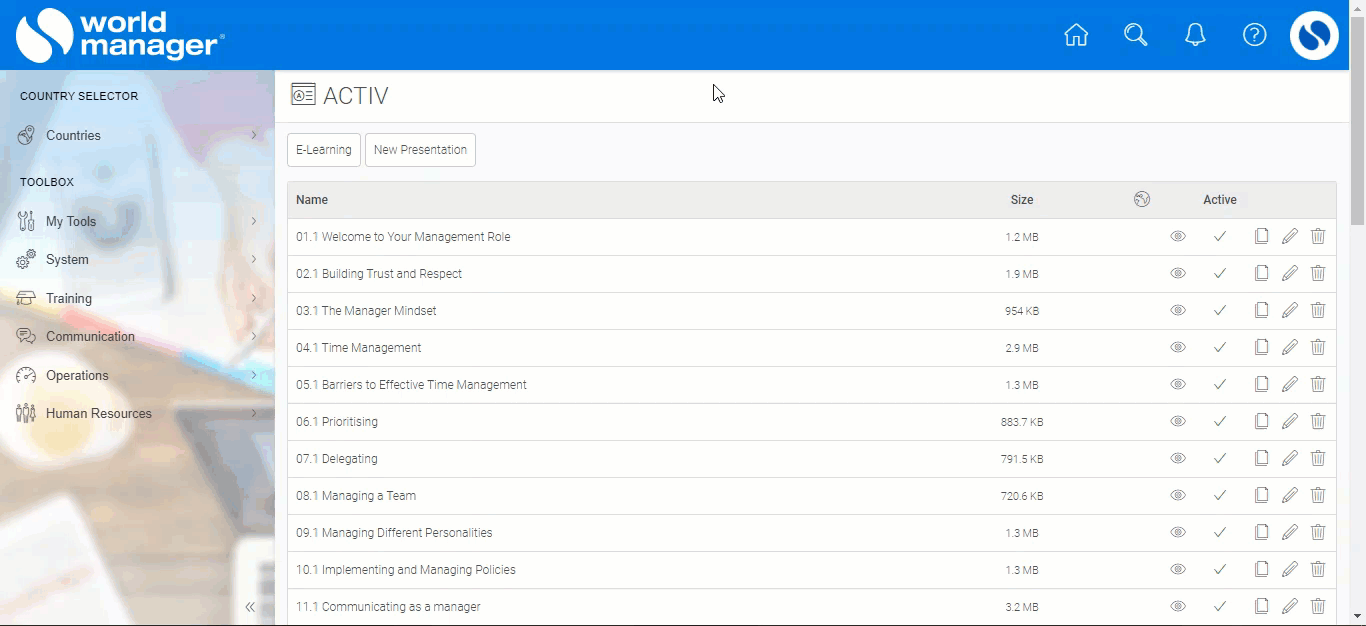Delete 01.1 Welcome to Your Management Role
The image size is (1366, 626).
pos(1318,237)
